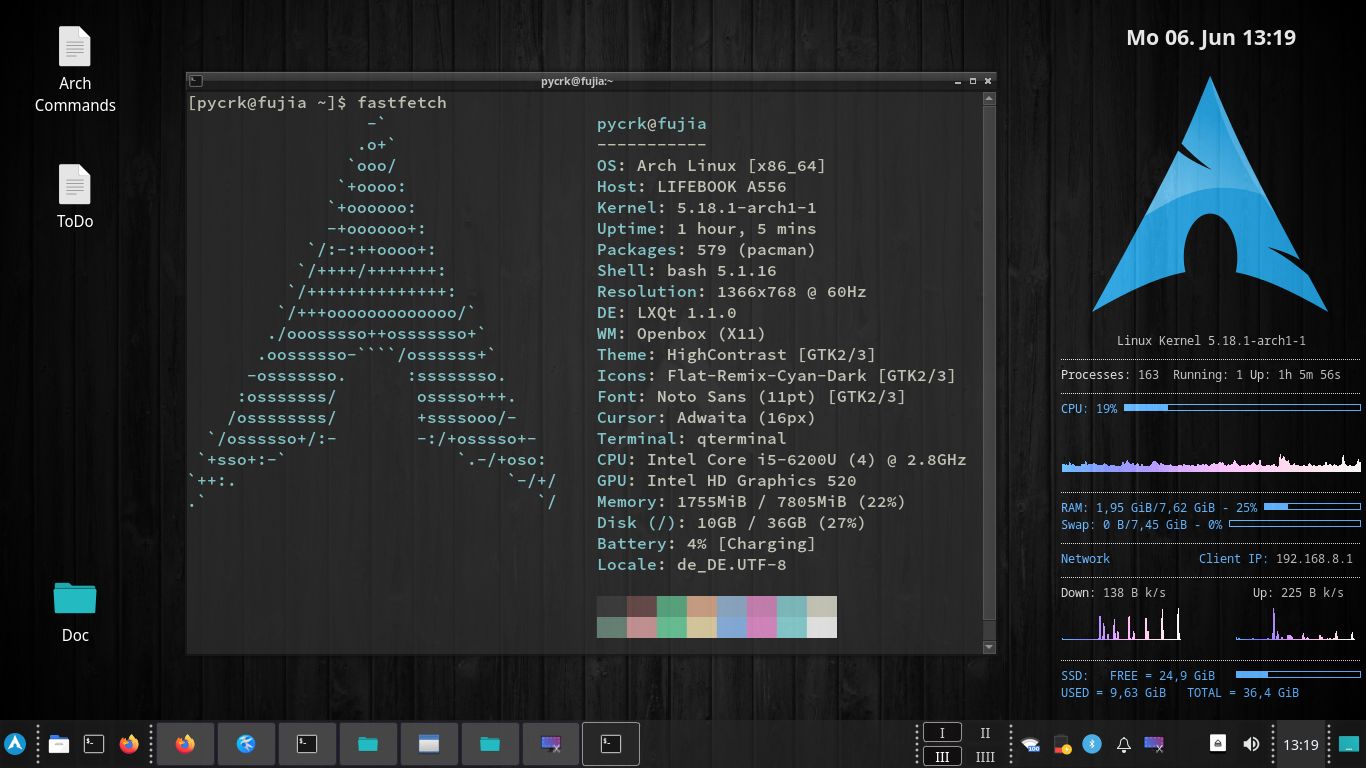1366x768 pixels.
Task: Click the 'Resolution: 1366x768 @ 60Hz' line
Action: (x=731, y=291)
